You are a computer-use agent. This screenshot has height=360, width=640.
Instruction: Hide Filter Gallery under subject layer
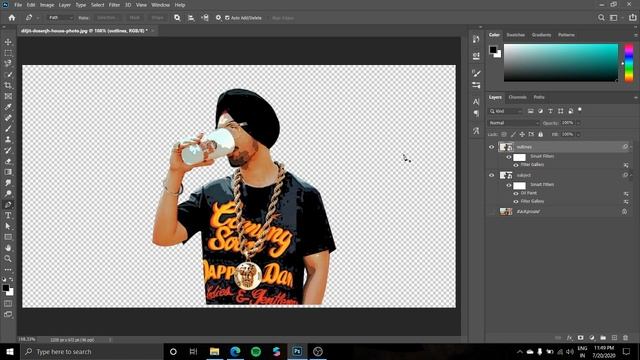[516, 201]
